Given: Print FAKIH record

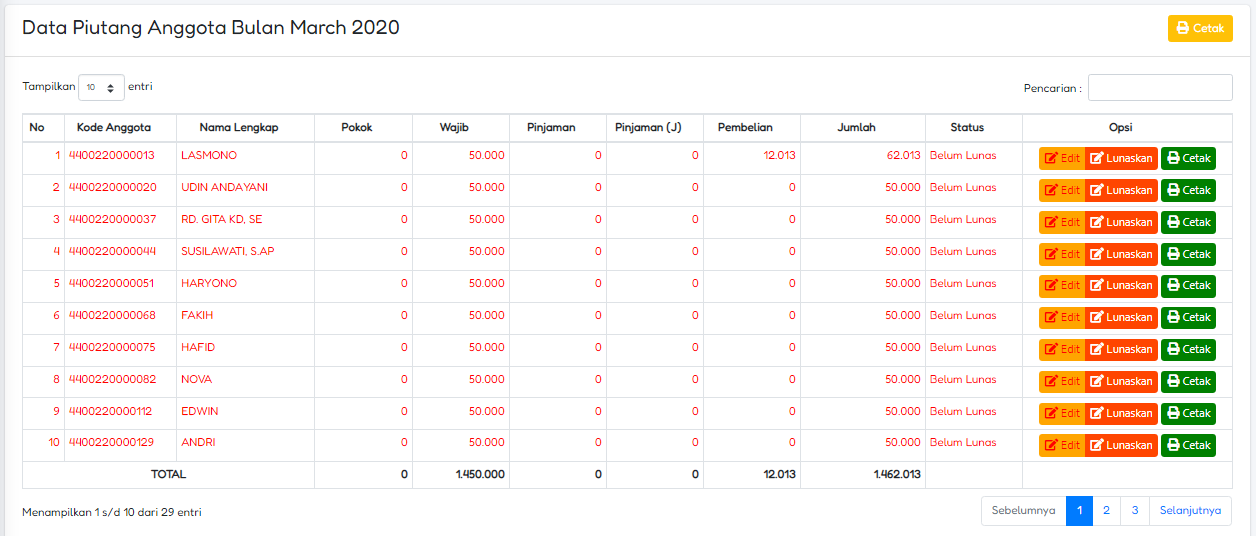Looking at the screenshot, I should click(x=1188, y=318).
